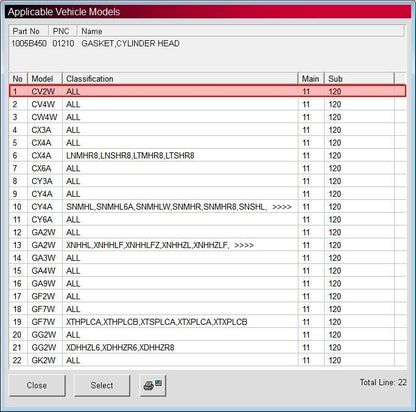Click the Select button
This screenshot has width=416, height=412.
[x=102, y=385]
